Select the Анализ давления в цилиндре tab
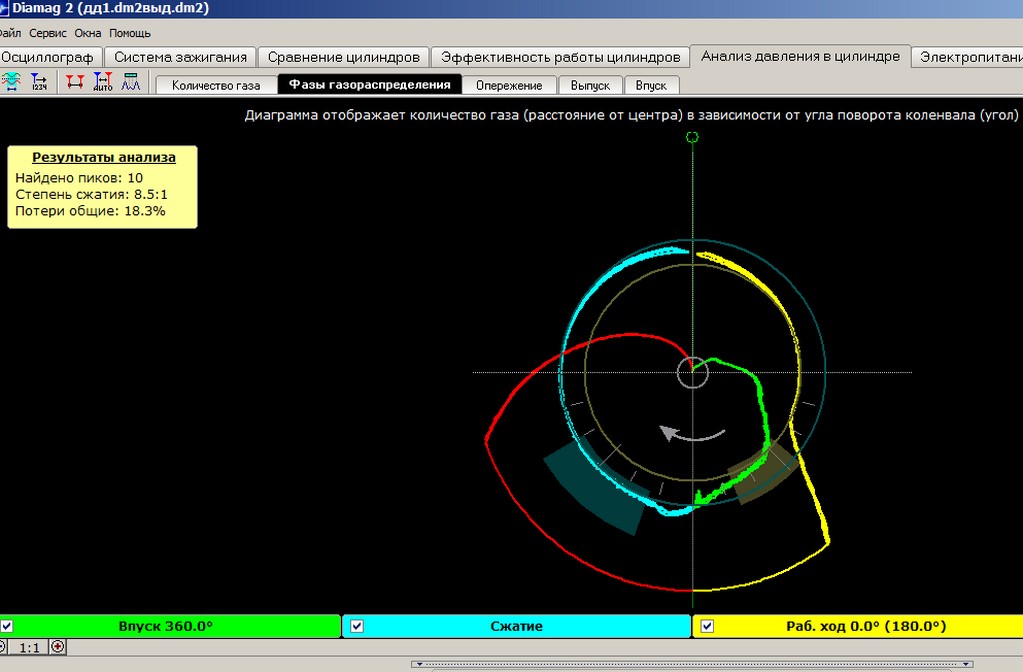The height and width of the screenshot is (672, 1023). [801, 56]
